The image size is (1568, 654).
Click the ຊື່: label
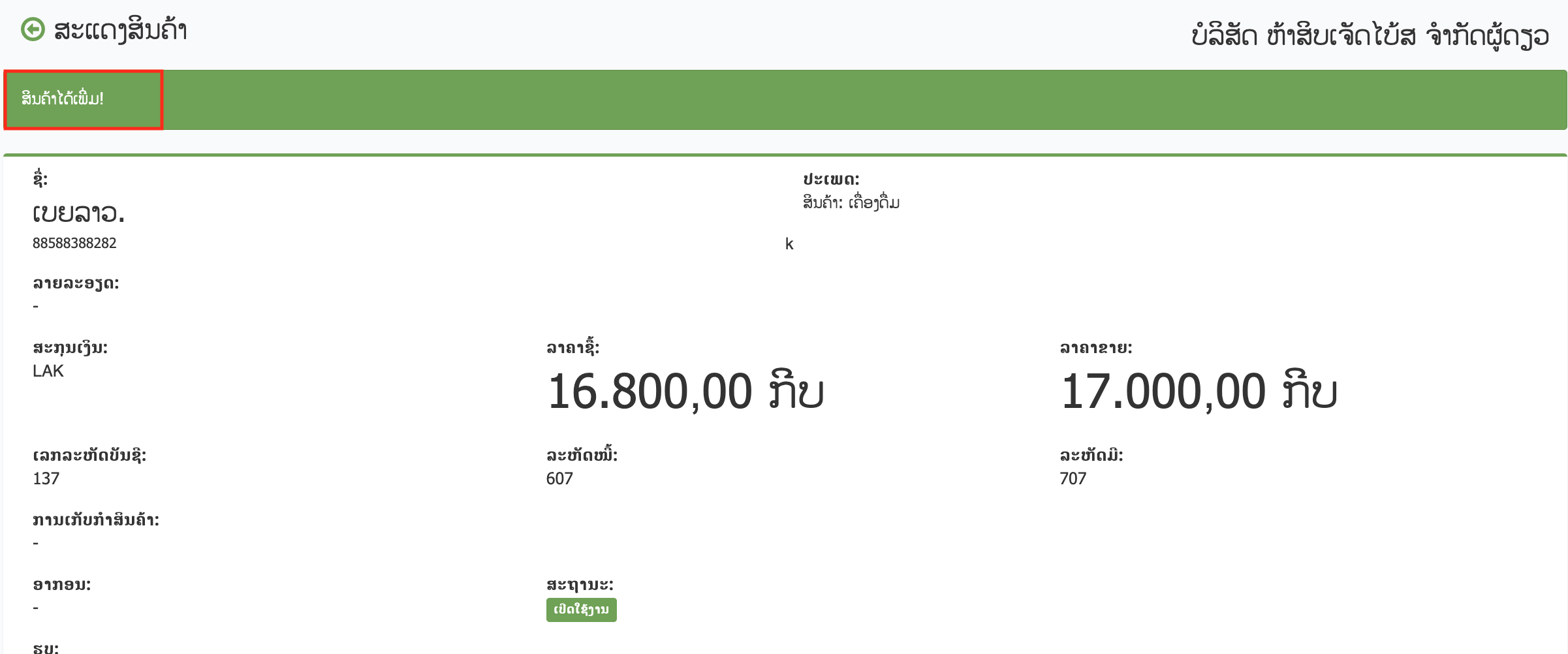tap(40, 178)
